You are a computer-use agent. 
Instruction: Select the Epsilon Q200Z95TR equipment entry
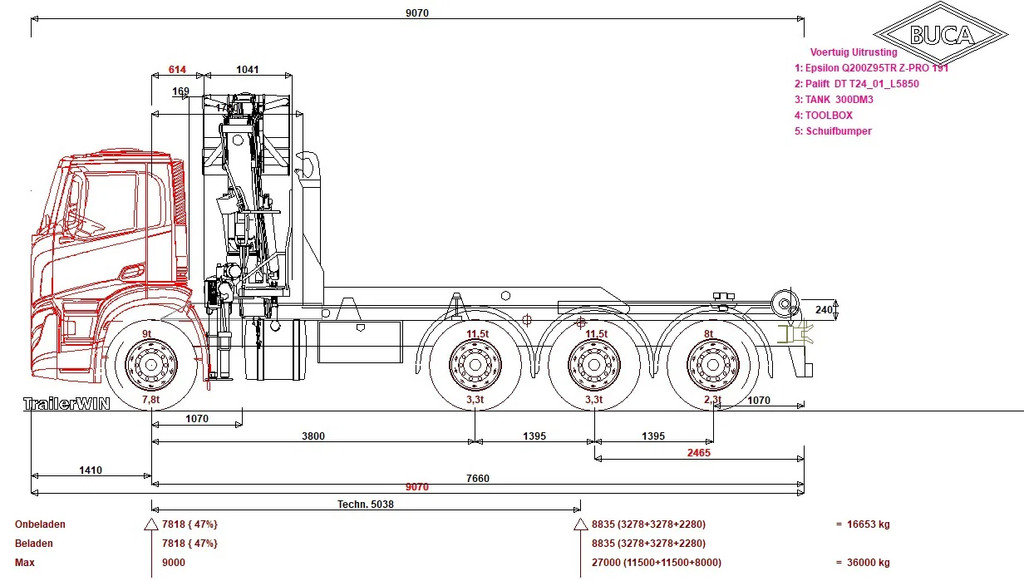(871, 68)
